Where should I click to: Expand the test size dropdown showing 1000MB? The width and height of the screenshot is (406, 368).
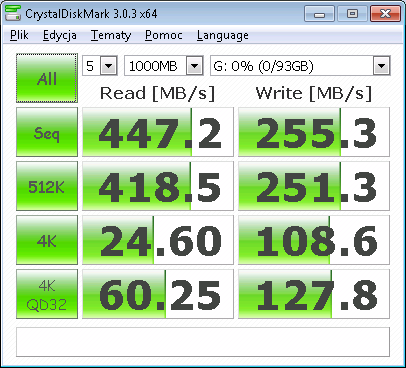(195, 66)
